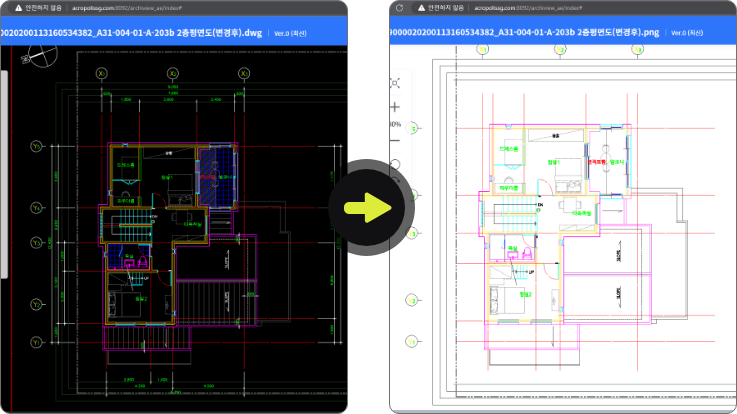Click the zoom percentage readout in the PNG viewer

395,125
